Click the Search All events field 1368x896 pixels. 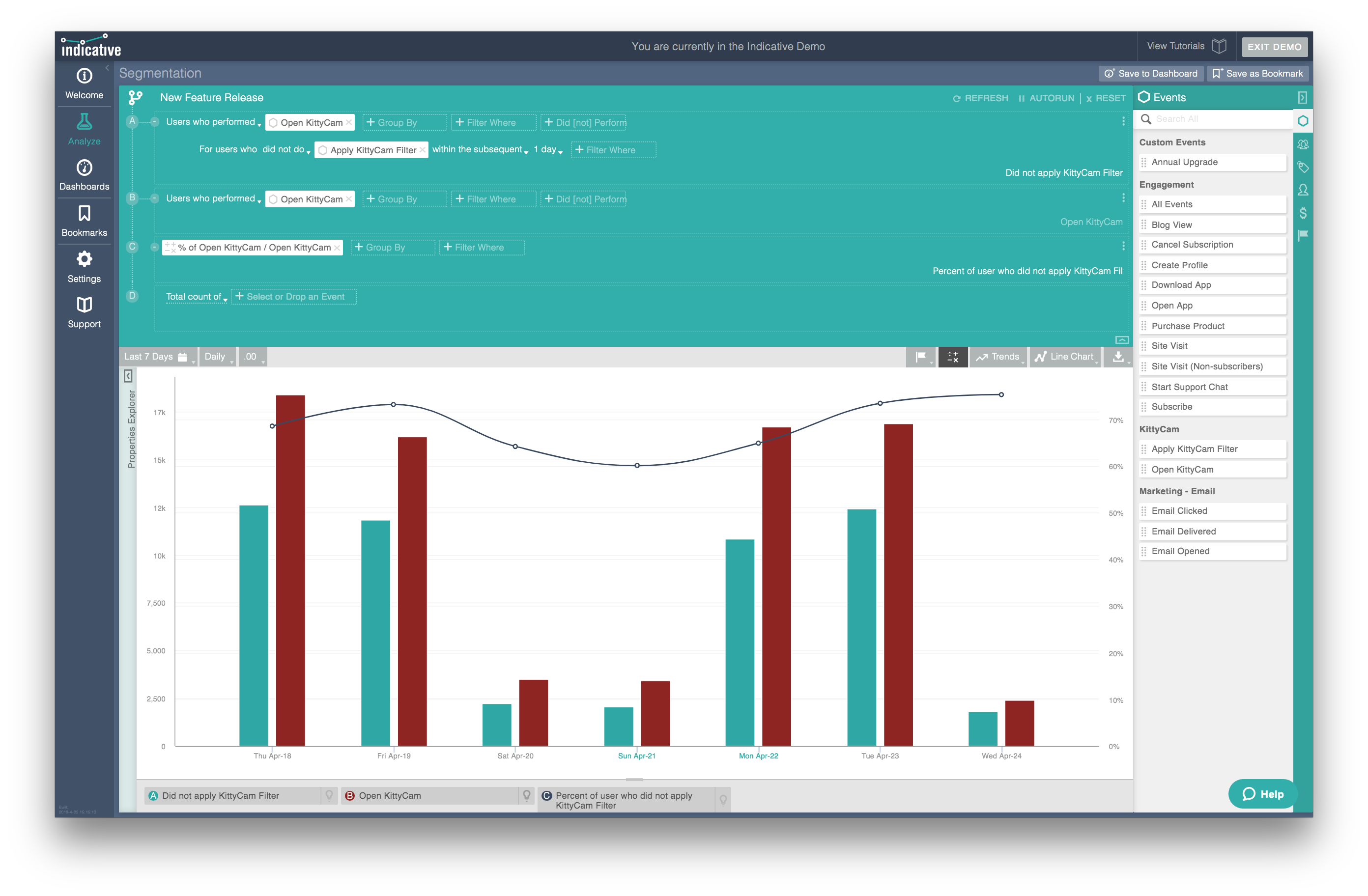point(1213,119)
